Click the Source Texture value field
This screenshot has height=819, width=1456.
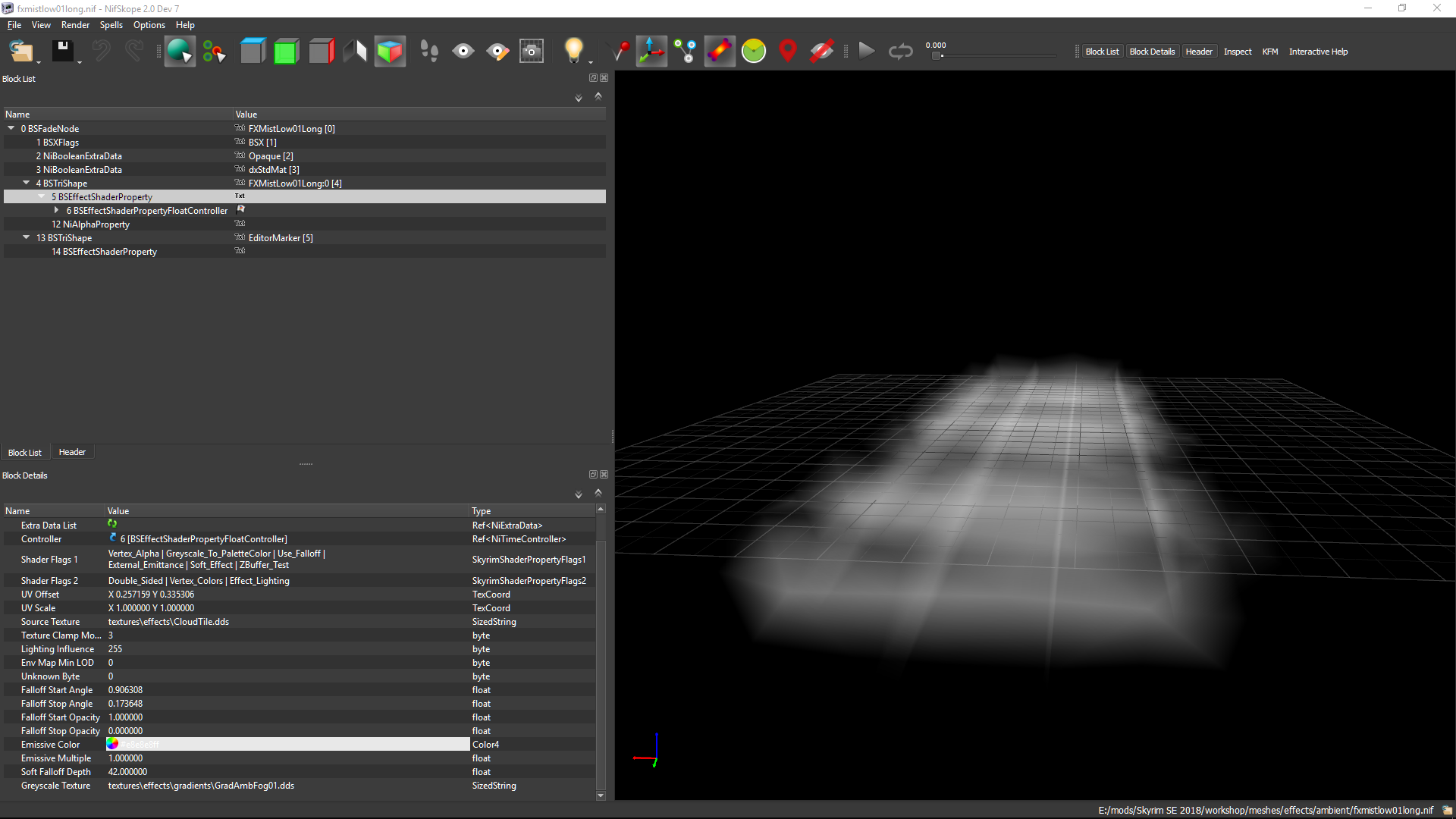(287, 622)
